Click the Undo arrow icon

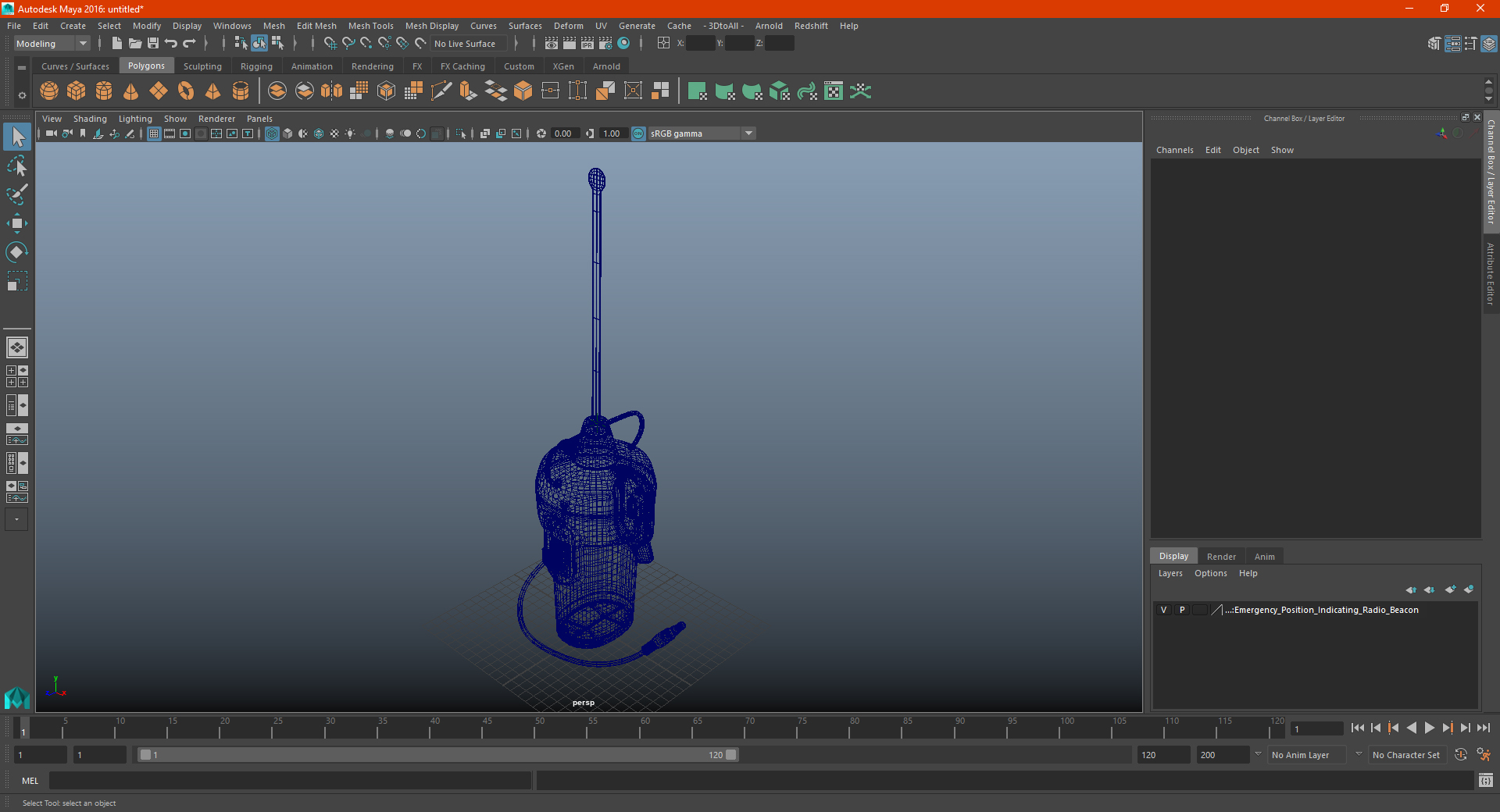(171, 44)
